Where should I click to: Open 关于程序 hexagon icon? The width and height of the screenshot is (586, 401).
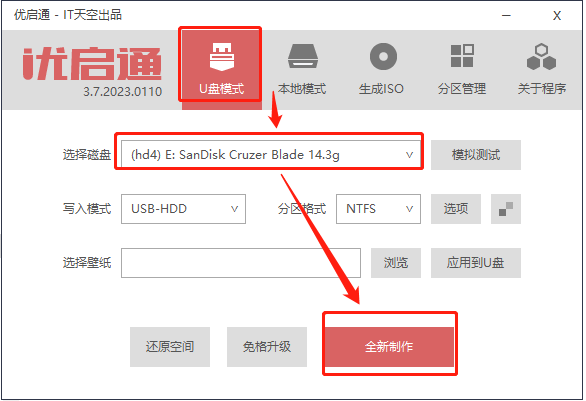tap(542, 57)
